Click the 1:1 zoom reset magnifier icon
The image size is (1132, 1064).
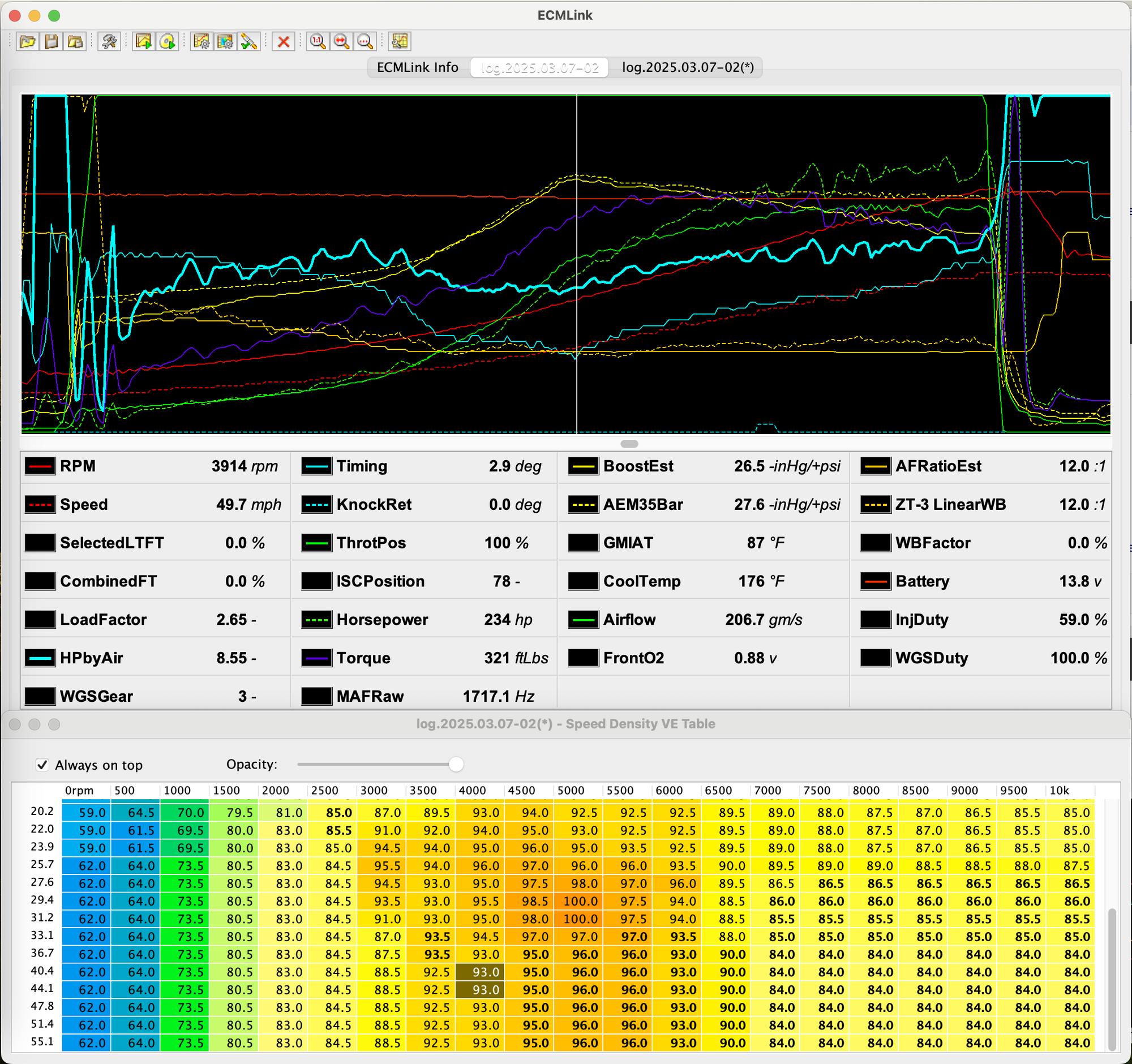318,41
